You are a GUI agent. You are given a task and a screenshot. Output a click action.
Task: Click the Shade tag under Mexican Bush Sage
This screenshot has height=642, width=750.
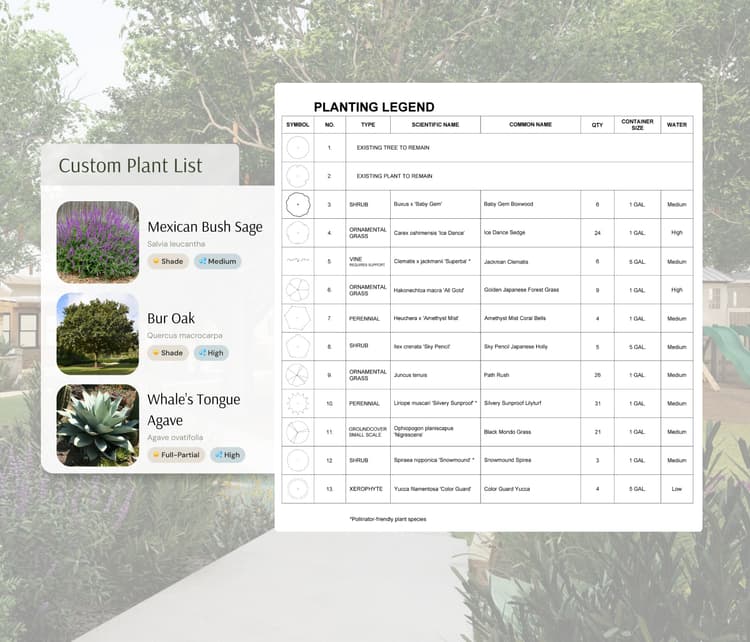(168, 262)
